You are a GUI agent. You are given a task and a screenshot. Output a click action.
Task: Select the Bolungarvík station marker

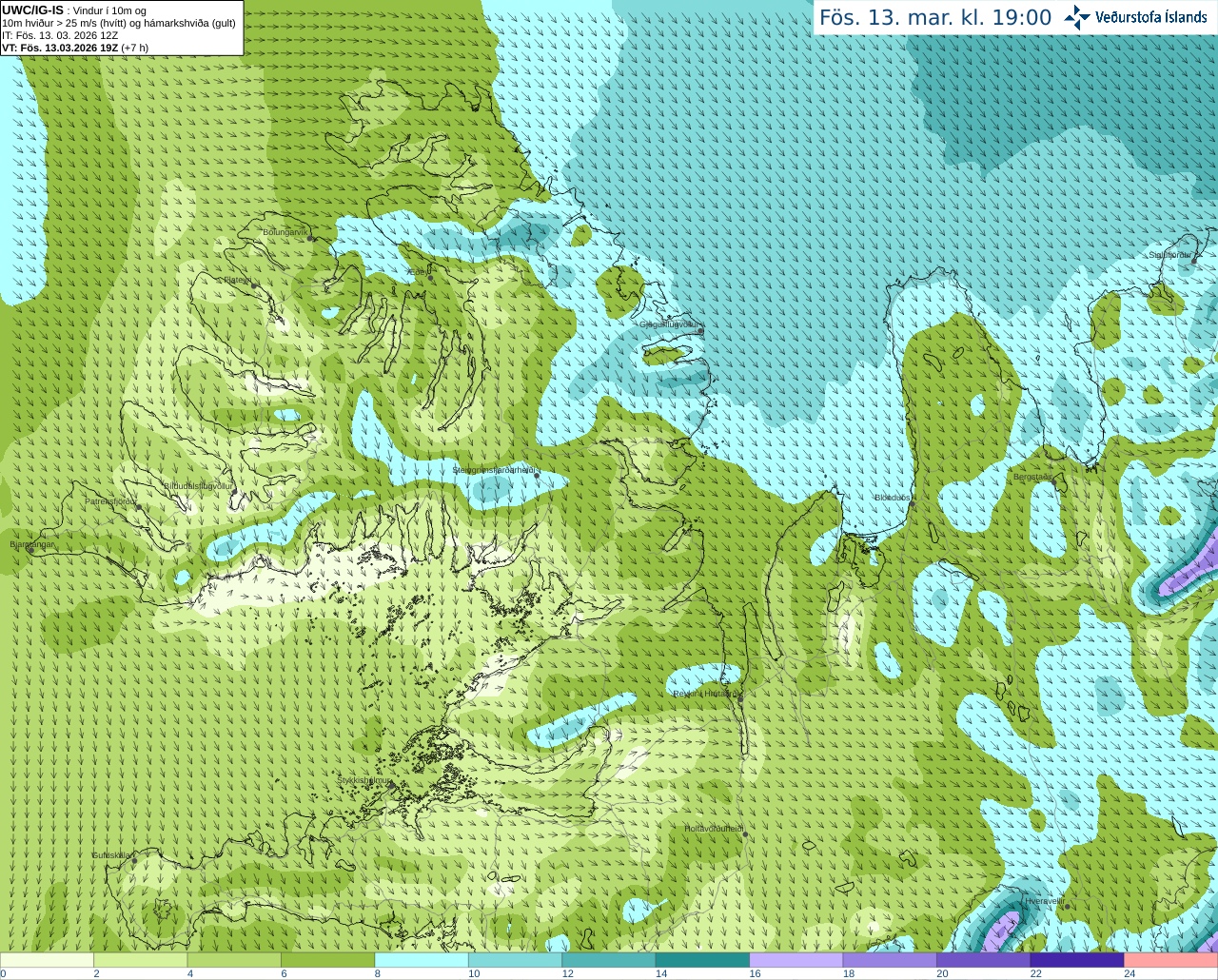click(x=311, y=239)
